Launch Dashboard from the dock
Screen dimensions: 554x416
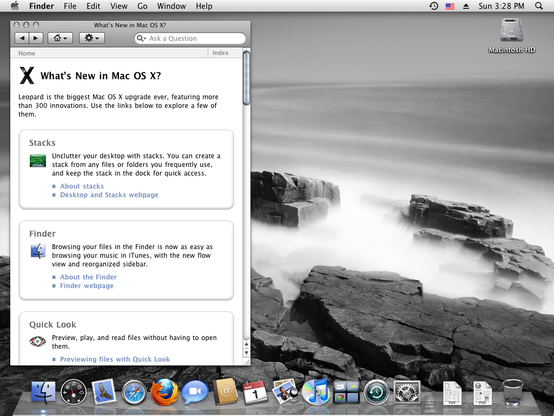(x=73, y=392)
